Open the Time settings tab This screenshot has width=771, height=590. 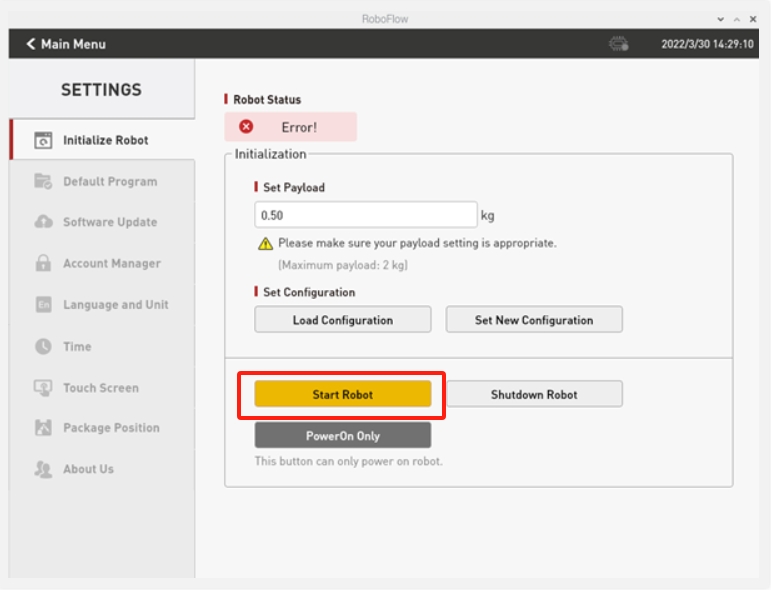pos(102,347)
